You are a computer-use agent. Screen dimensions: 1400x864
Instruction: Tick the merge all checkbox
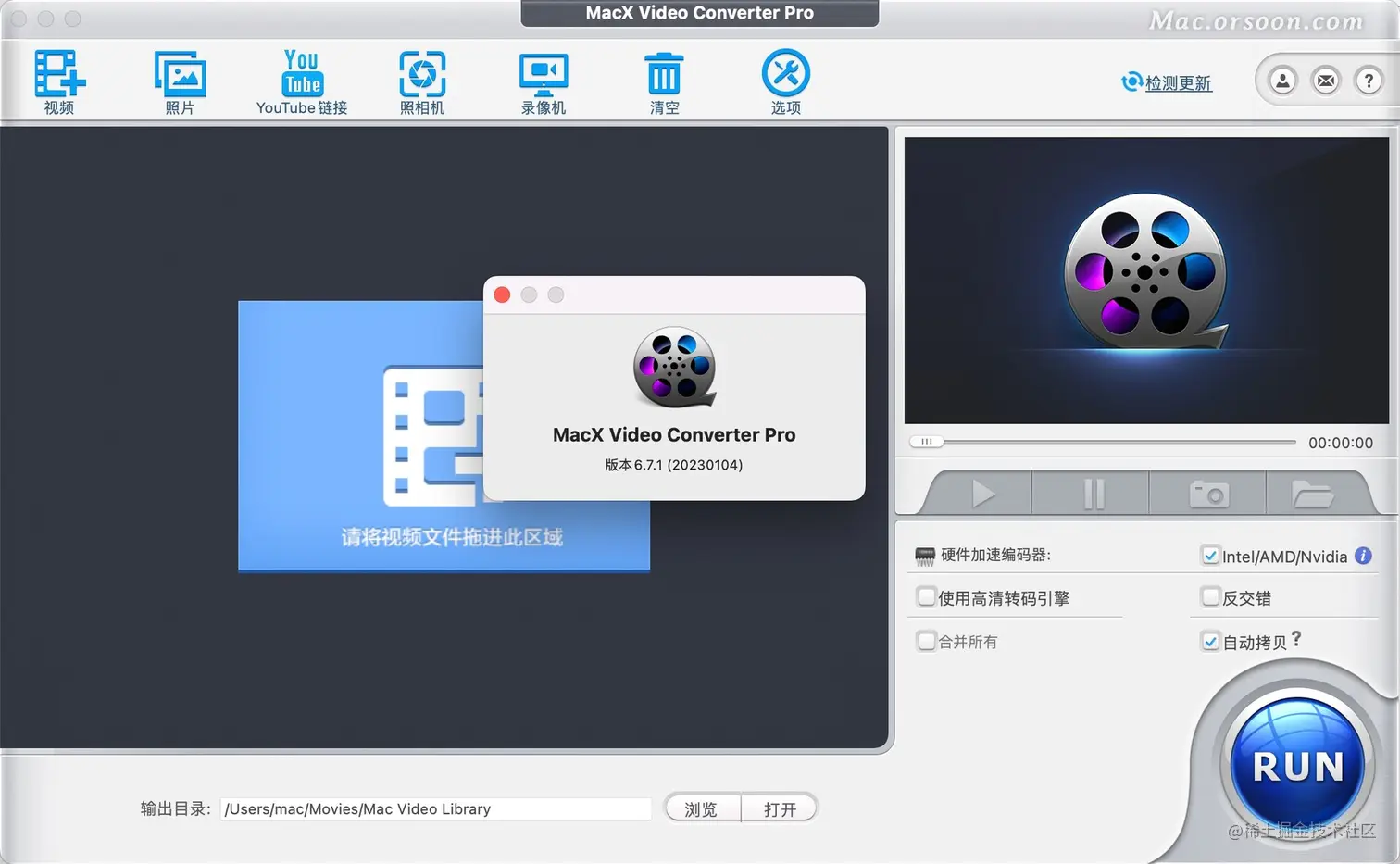[926, 641]
